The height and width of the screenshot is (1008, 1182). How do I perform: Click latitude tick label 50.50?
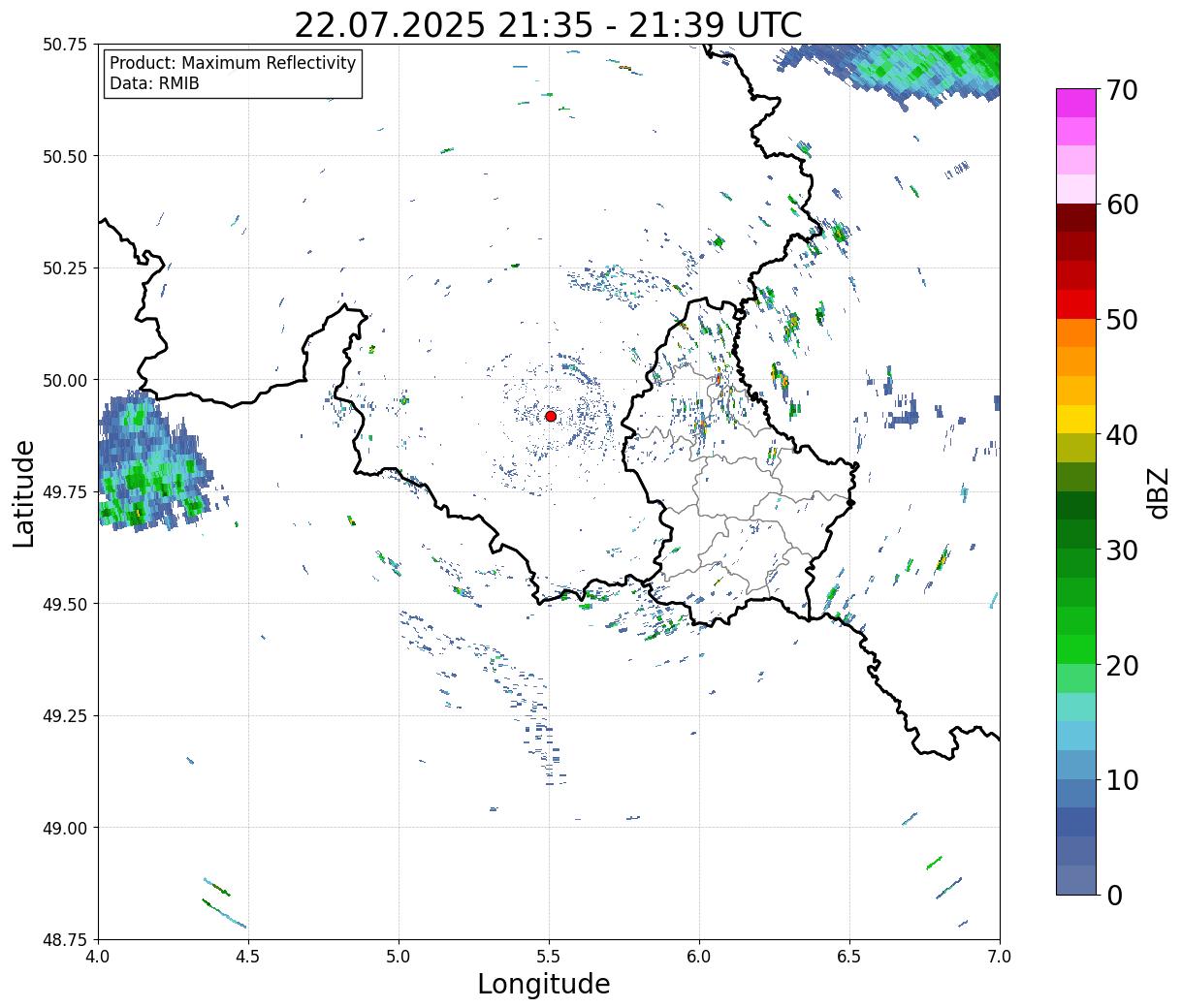[66, 156]
